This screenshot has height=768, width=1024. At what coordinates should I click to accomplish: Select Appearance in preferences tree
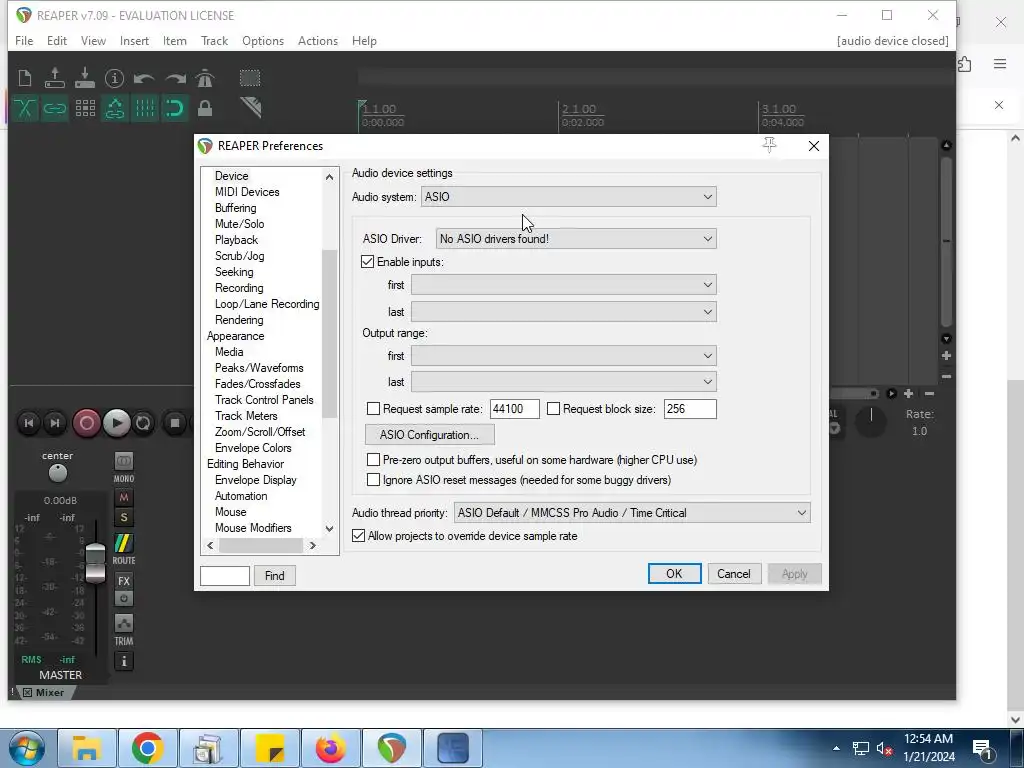tap(235, 336)
